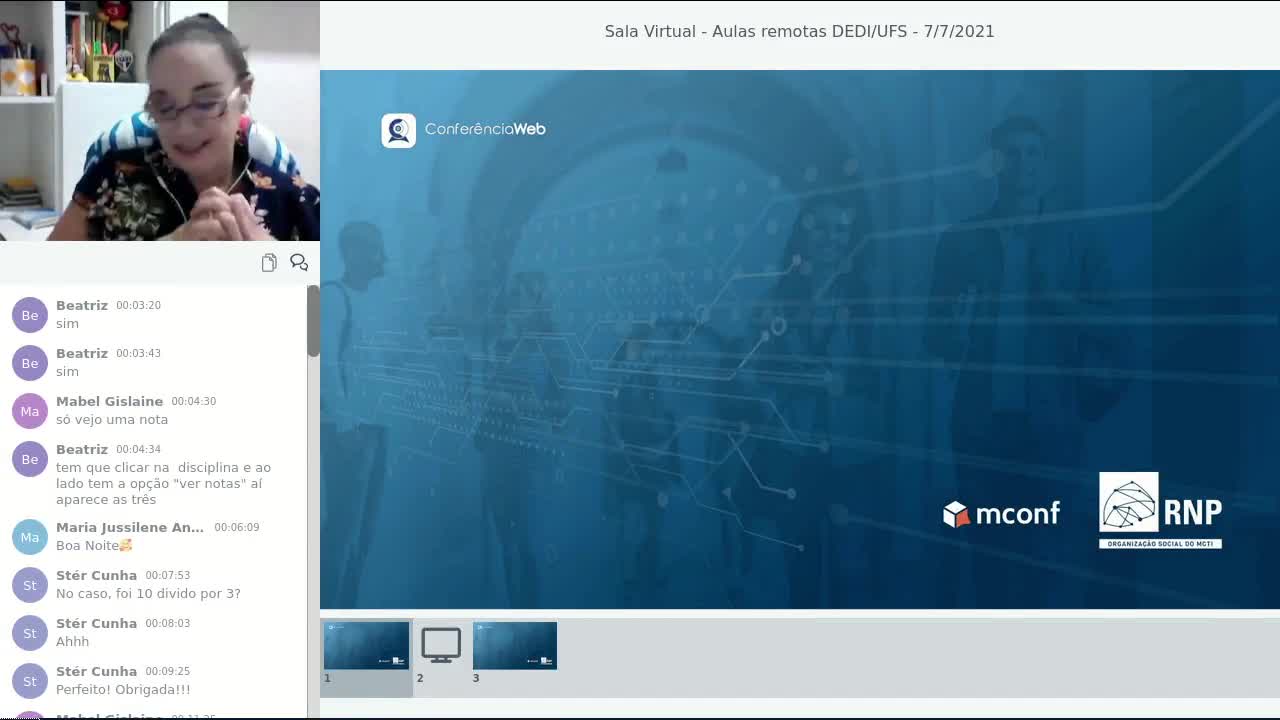Click Stér Cunha avatar at 00:08:03
The image size is (1280, 720).
pos(30,633)
